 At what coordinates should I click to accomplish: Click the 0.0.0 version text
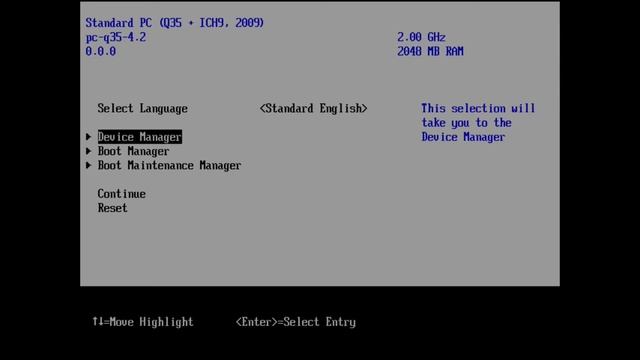100,51
